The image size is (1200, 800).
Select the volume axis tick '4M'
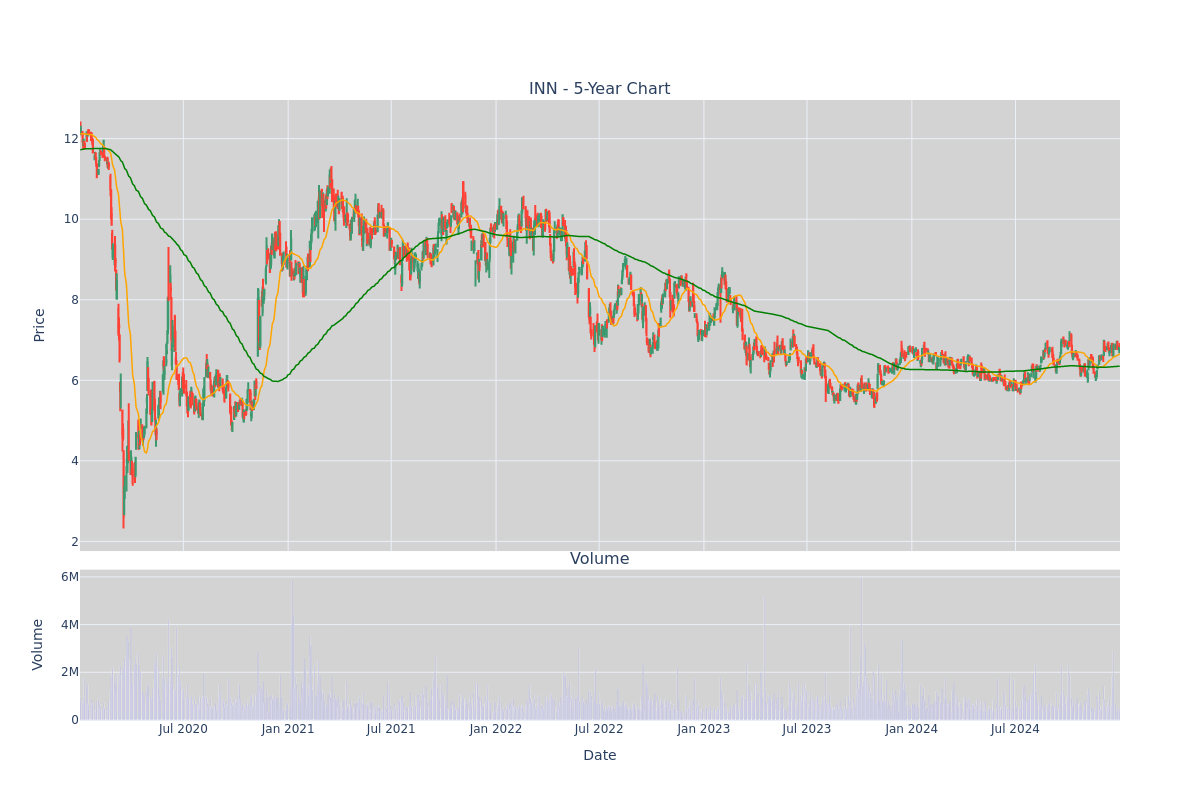70,625
